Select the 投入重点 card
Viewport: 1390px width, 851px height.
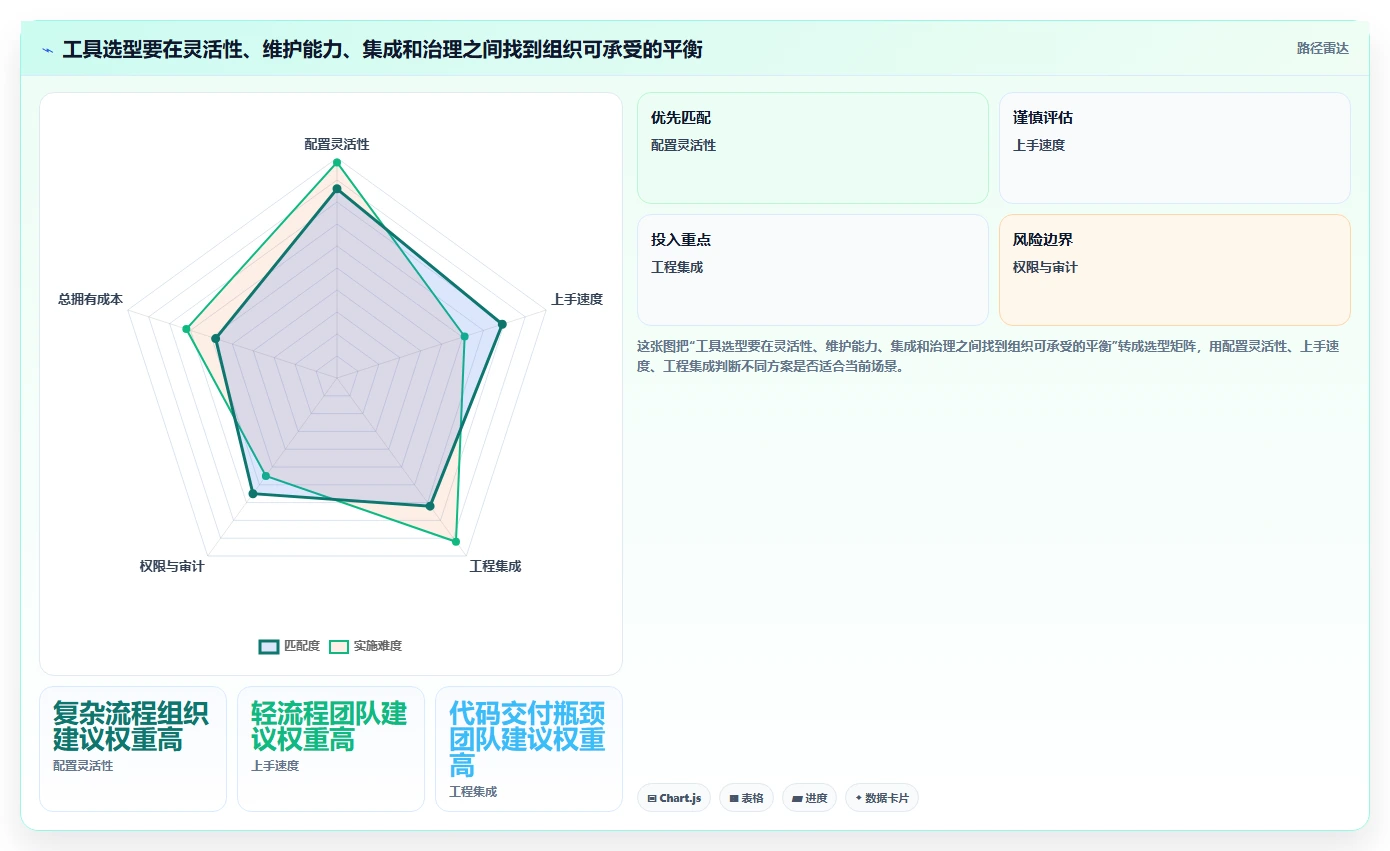click(x=812, y=270)
